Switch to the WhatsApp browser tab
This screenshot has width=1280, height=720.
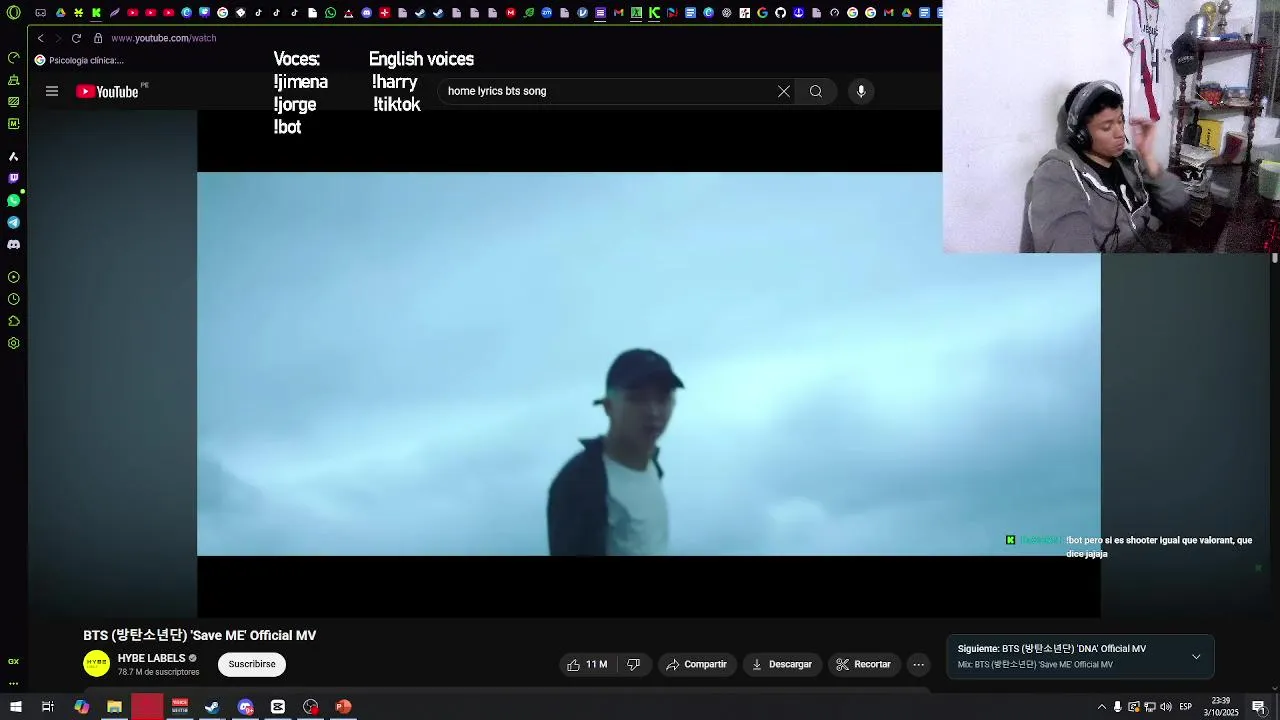click(x=330, y=13)
